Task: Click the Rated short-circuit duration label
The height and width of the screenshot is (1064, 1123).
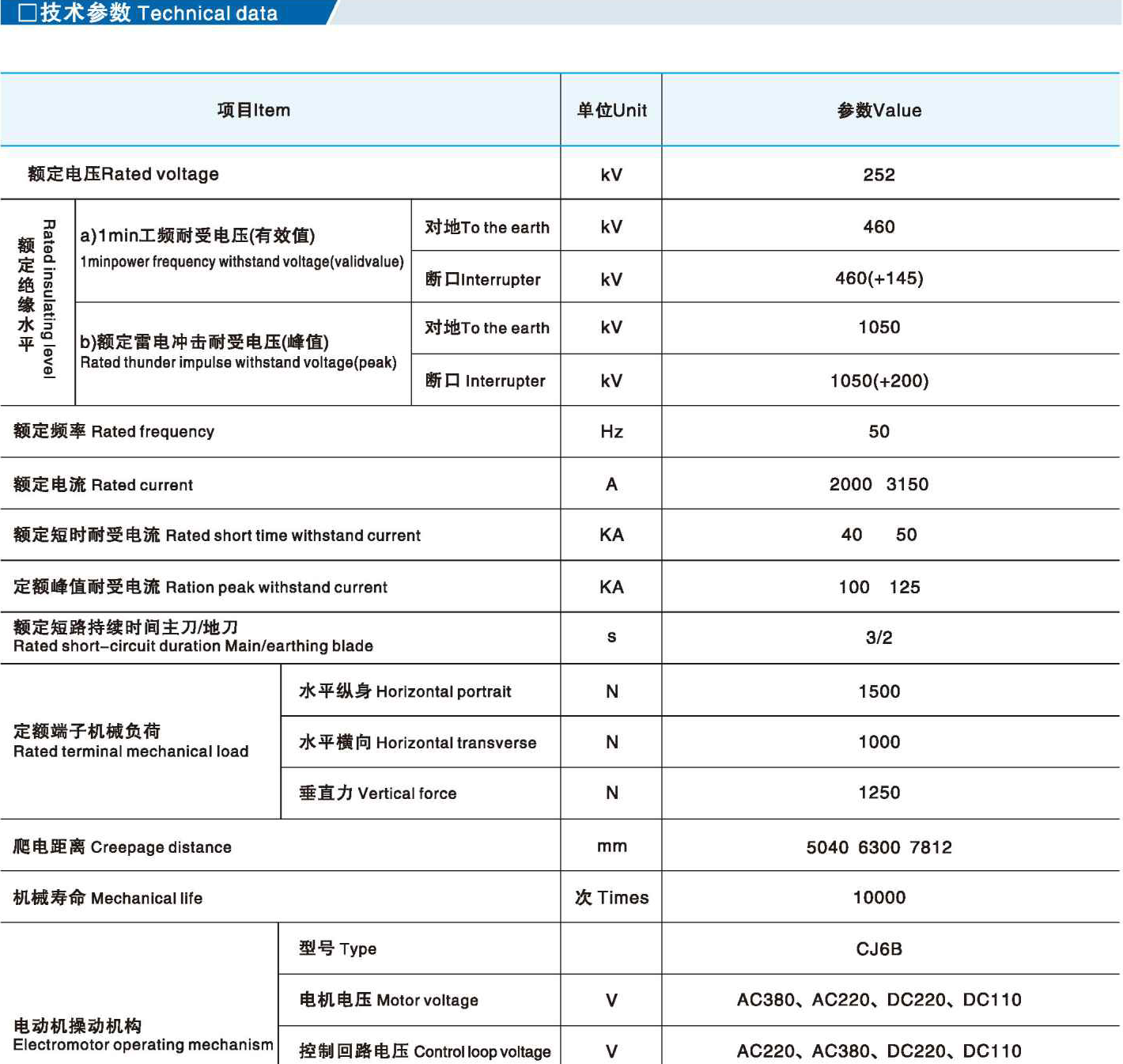Action: click(x=193, y=637)
